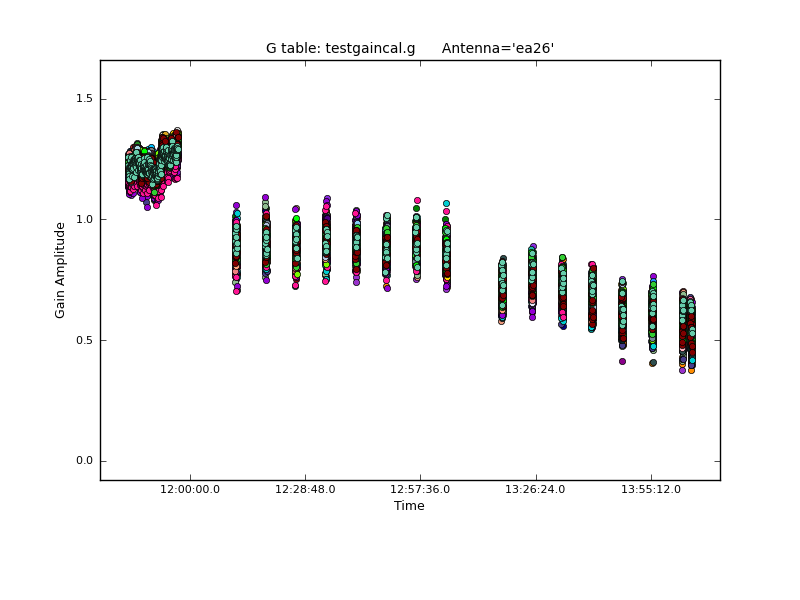
Task: Click the 13:55:12.0 time tick label
Action: tap(651, 489)
